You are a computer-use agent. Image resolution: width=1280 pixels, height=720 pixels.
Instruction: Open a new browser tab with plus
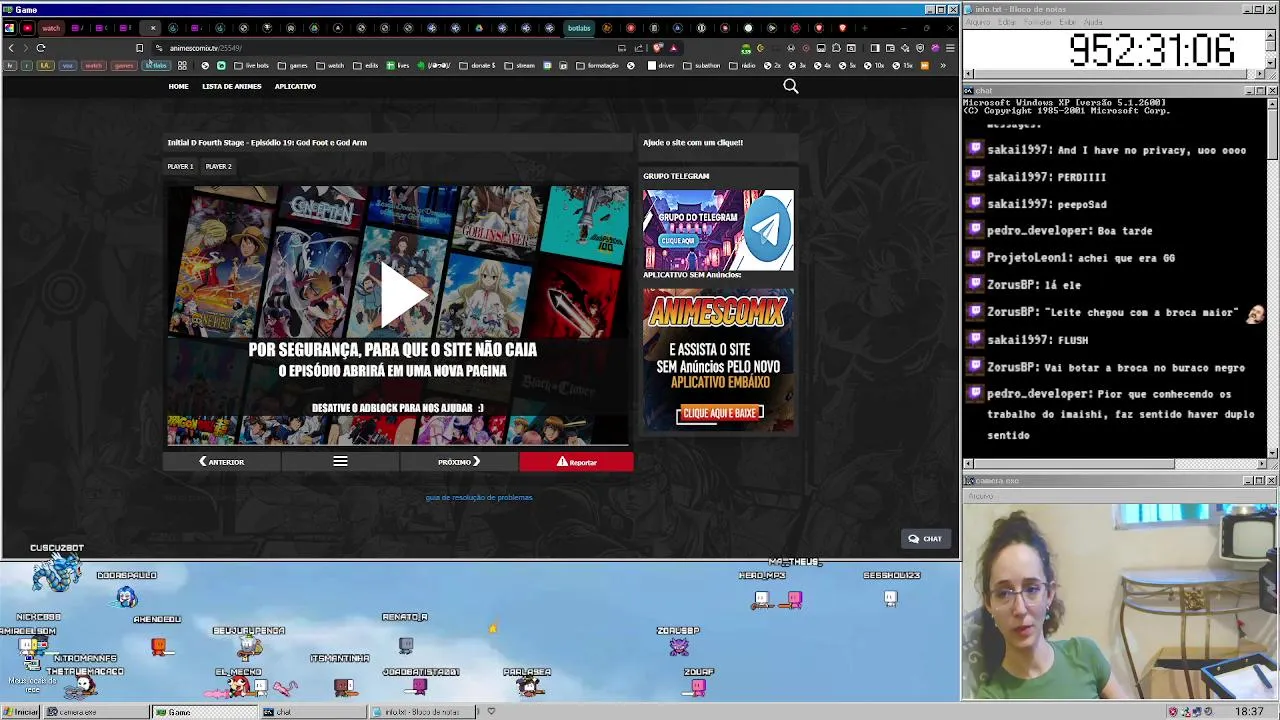coord(864,28)
